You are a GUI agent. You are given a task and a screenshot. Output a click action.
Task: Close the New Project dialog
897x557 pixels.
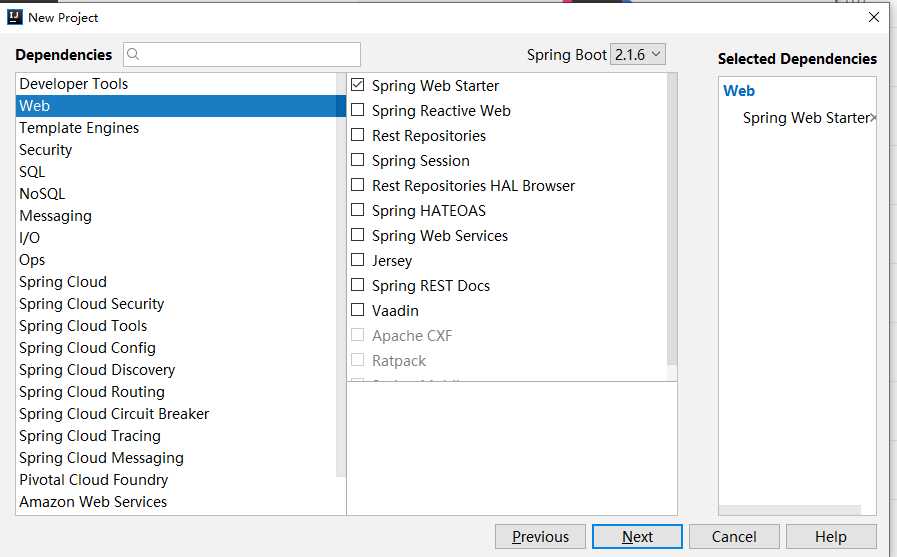tap(874, 17)
